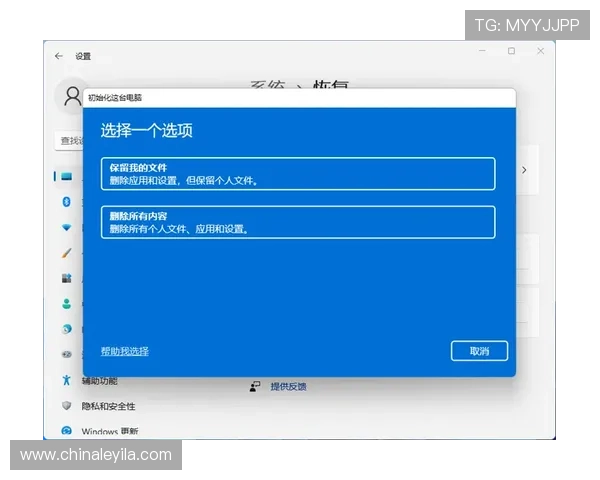Maximize the Settings window
This screenshot has width=600, height=480.
(511, 51)
